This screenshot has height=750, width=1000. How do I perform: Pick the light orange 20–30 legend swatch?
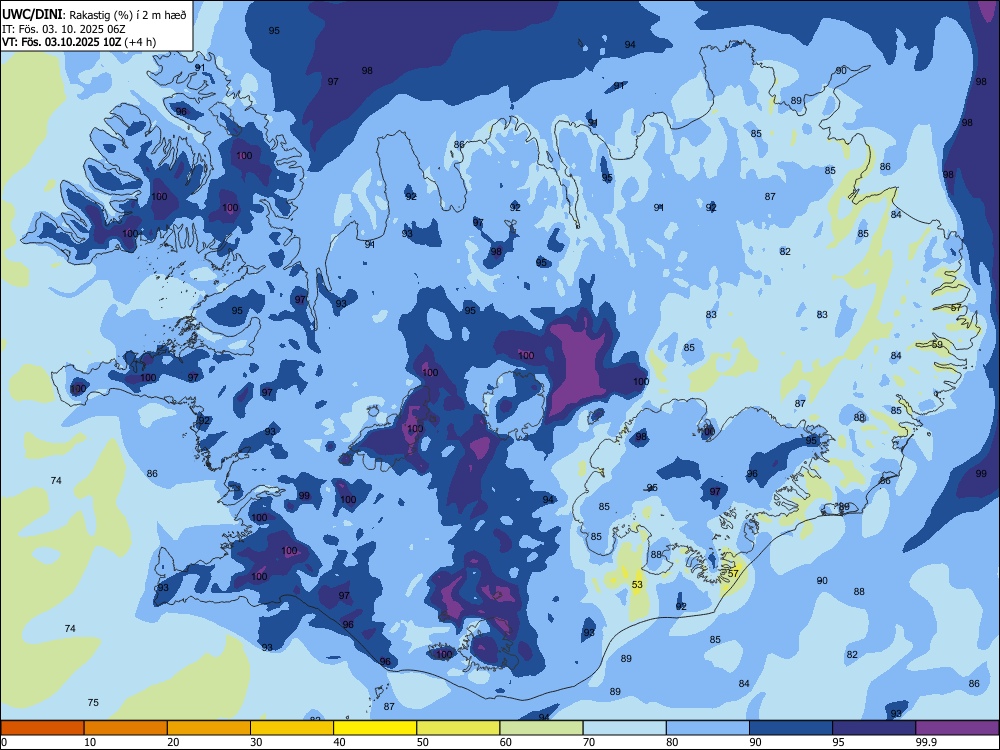[x=209, y=728]
